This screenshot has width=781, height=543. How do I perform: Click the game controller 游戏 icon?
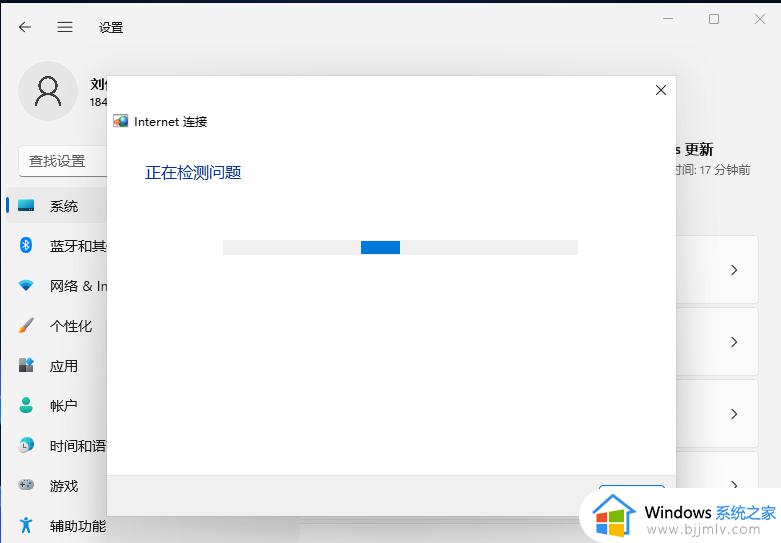tap(26, 485)
